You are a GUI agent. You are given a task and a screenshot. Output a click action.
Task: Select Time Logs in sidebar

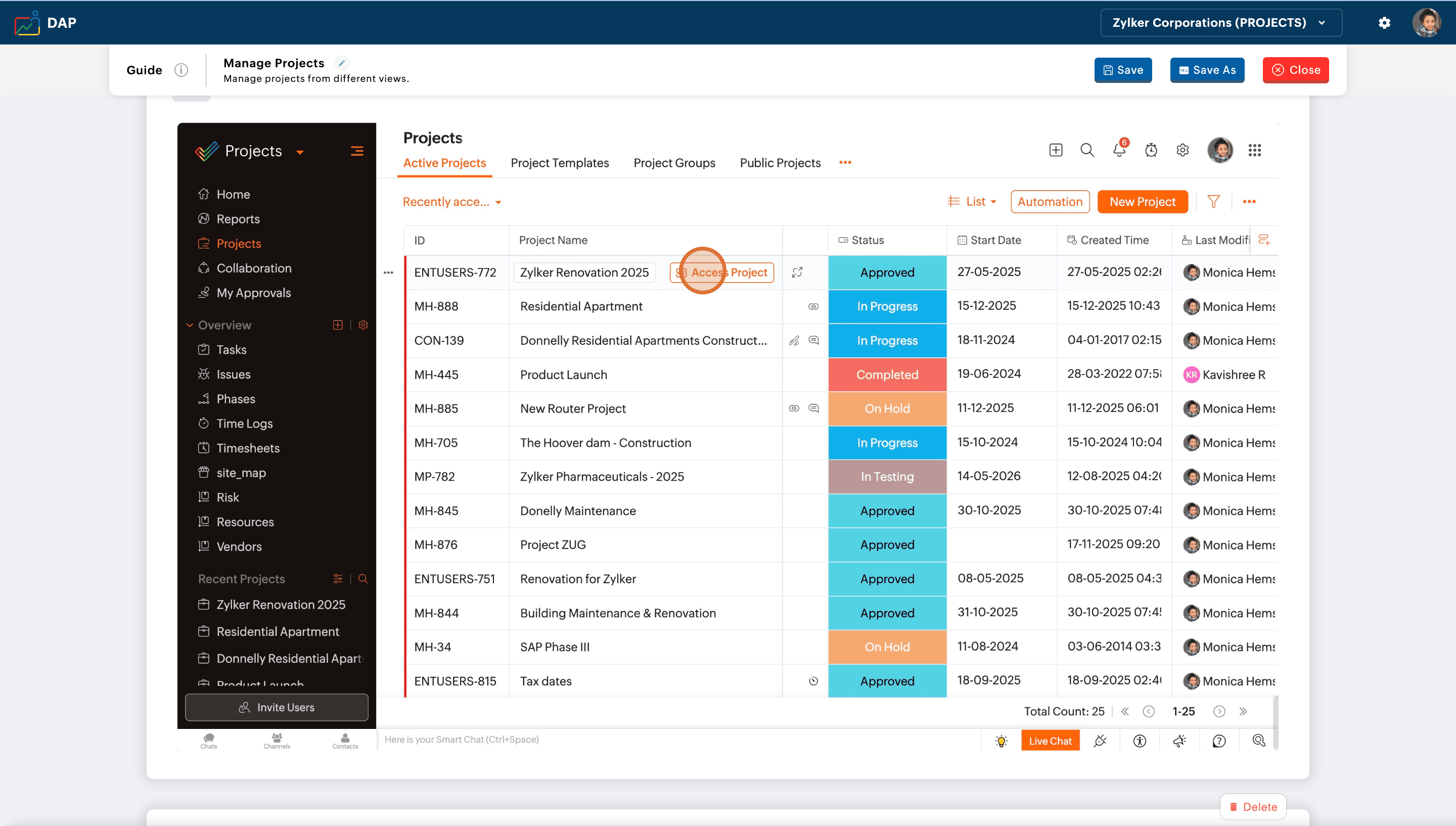[245, 423]
